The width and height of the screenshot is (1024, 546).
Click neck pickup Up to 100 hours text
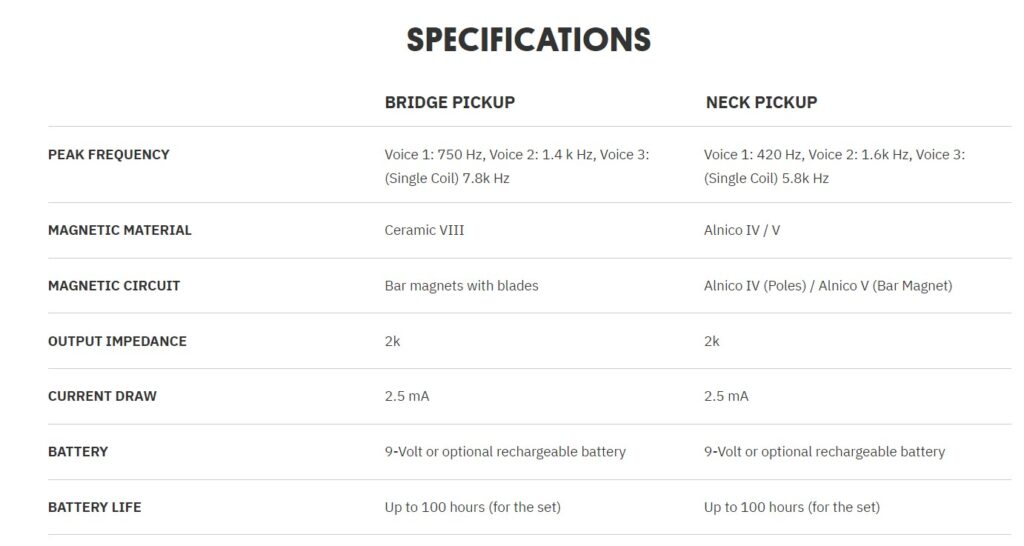tap(792, 507)
